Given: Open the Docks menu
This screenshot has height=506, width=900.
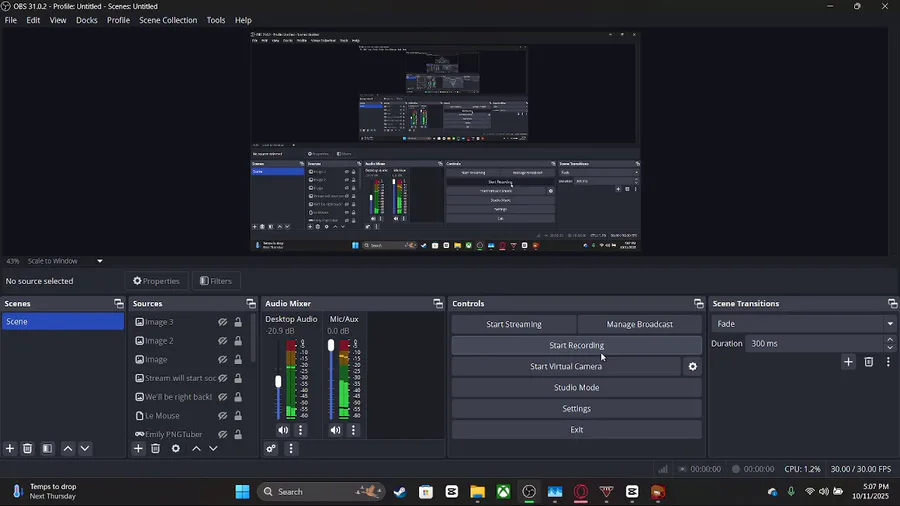Looking at the screenshot, I should coord(87,20).
